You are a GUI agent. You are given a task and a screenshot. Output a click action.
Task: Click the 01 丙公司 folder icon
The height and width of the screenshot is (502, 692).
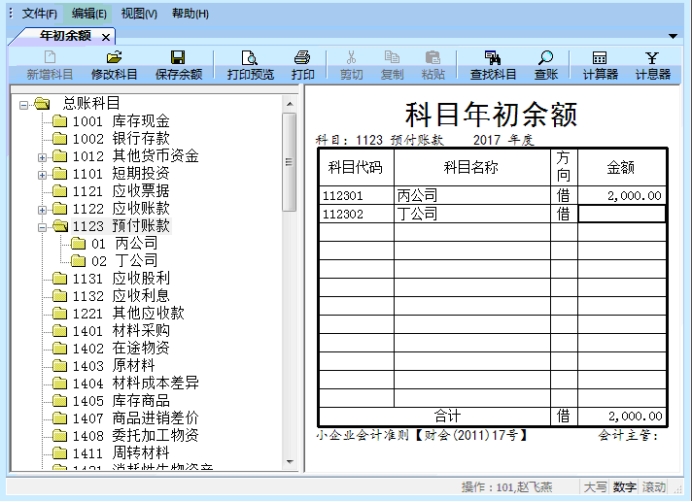79,243
